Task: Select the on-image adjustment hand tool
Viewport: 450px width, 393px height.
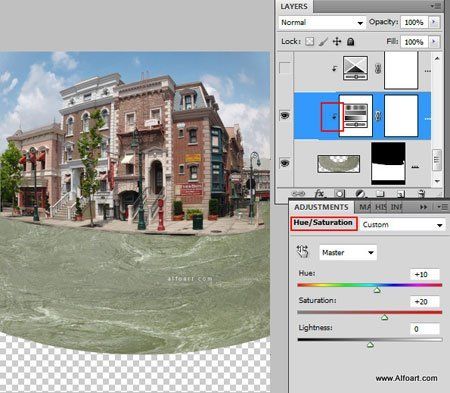Action: [303, 252]
